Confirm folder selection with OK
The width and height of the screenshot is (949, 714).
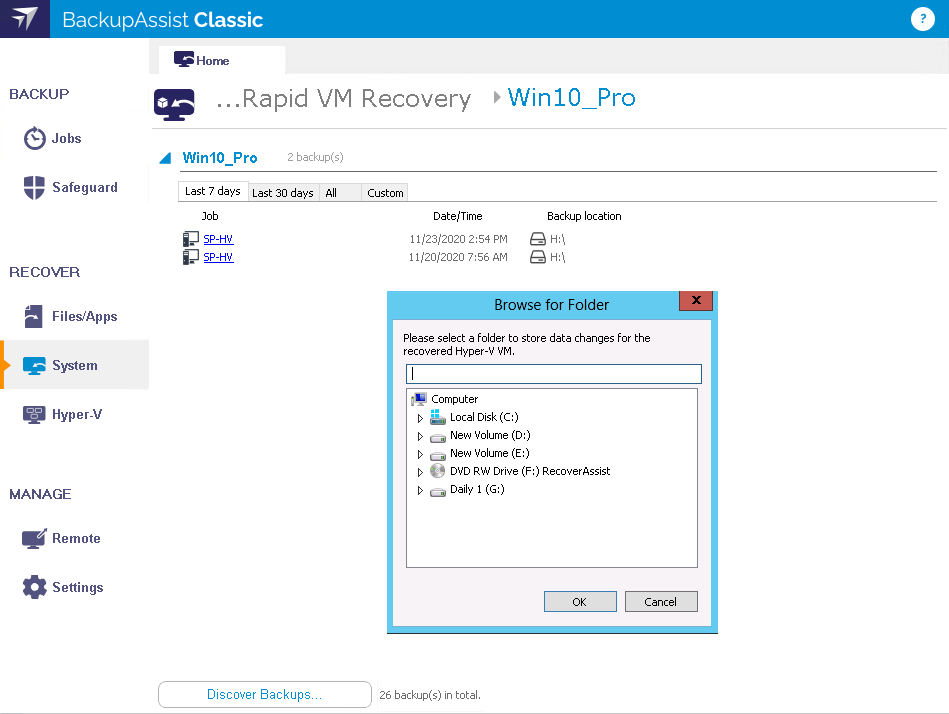click(580, 601)
